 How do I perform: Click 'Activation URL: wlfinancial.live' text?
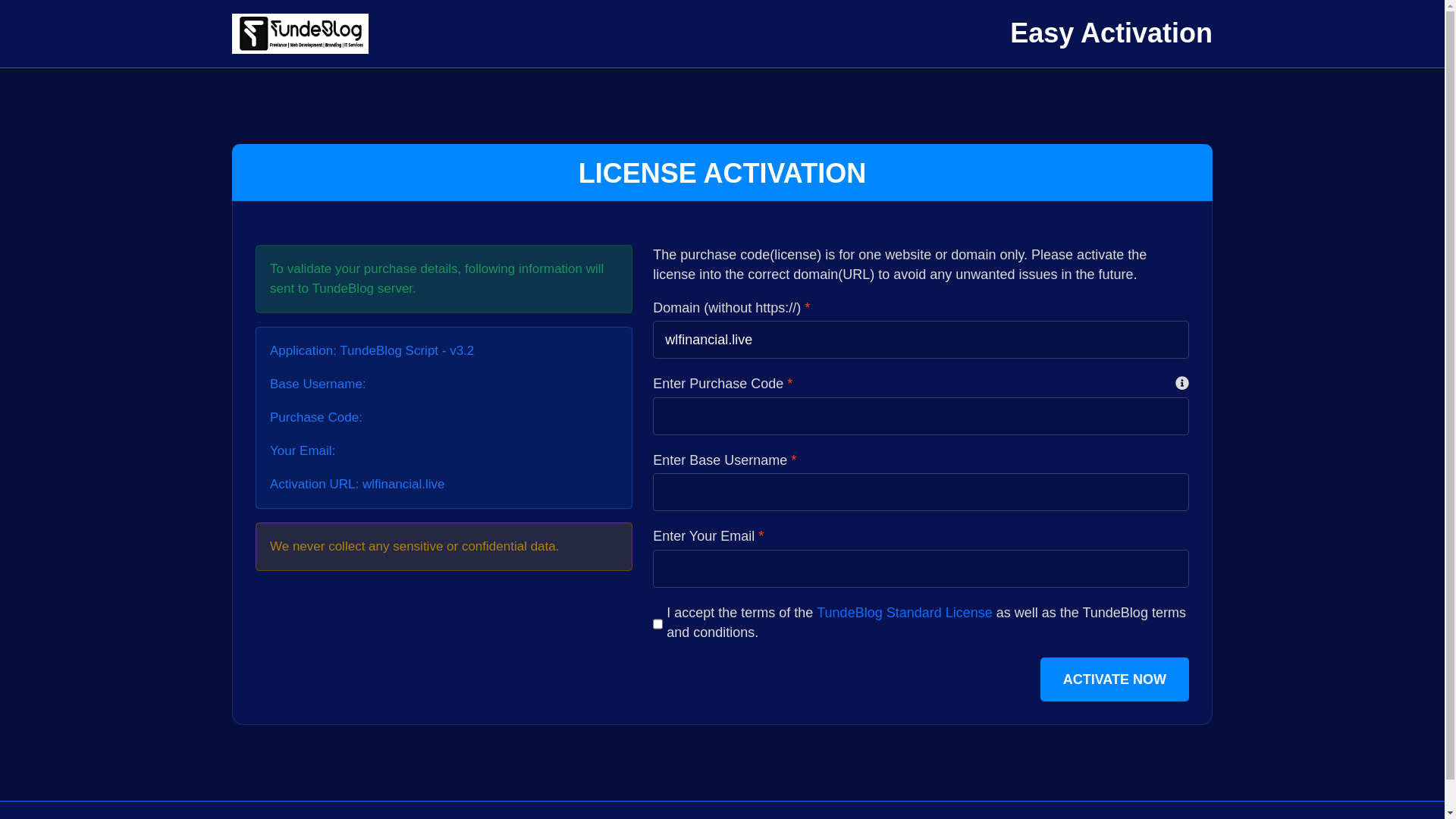(x=357, y=484)
